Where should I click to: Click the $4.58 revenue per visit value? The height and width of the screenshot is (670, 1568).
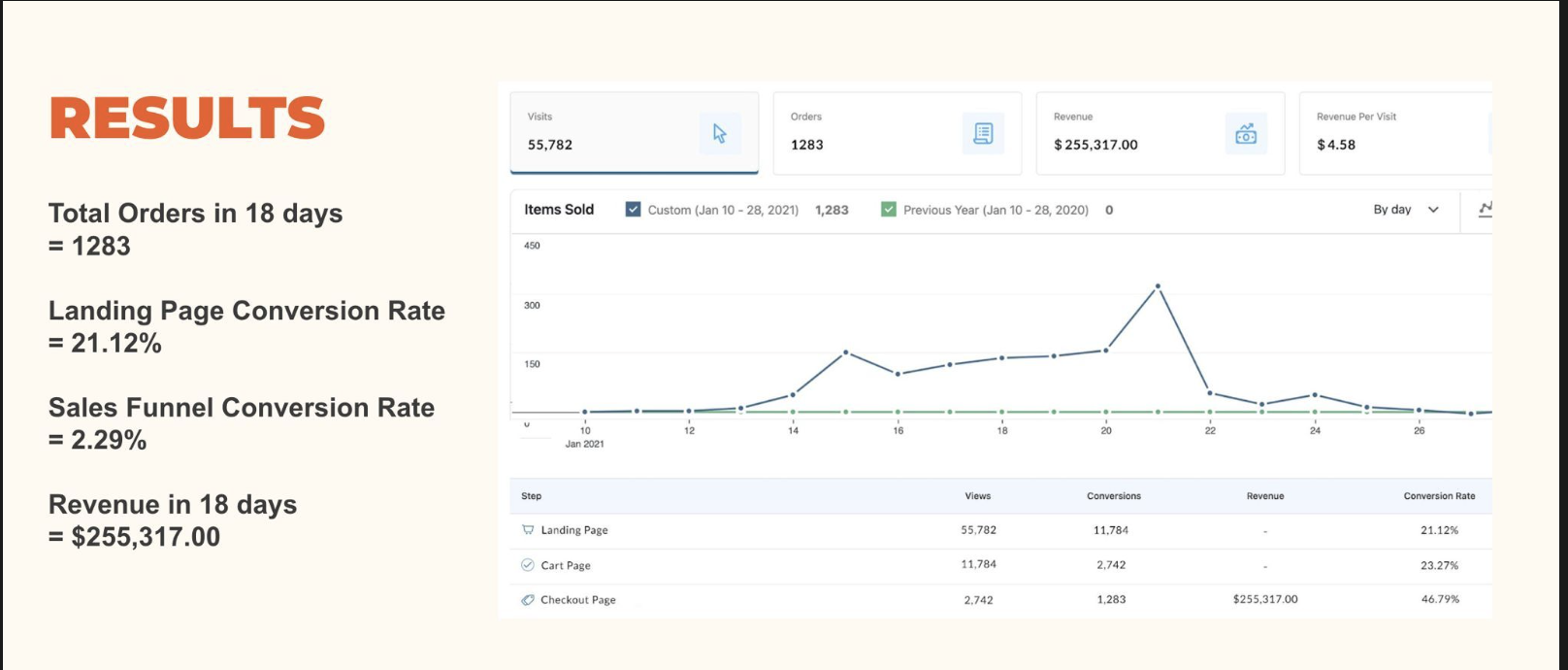click(x=1336, y=145)
